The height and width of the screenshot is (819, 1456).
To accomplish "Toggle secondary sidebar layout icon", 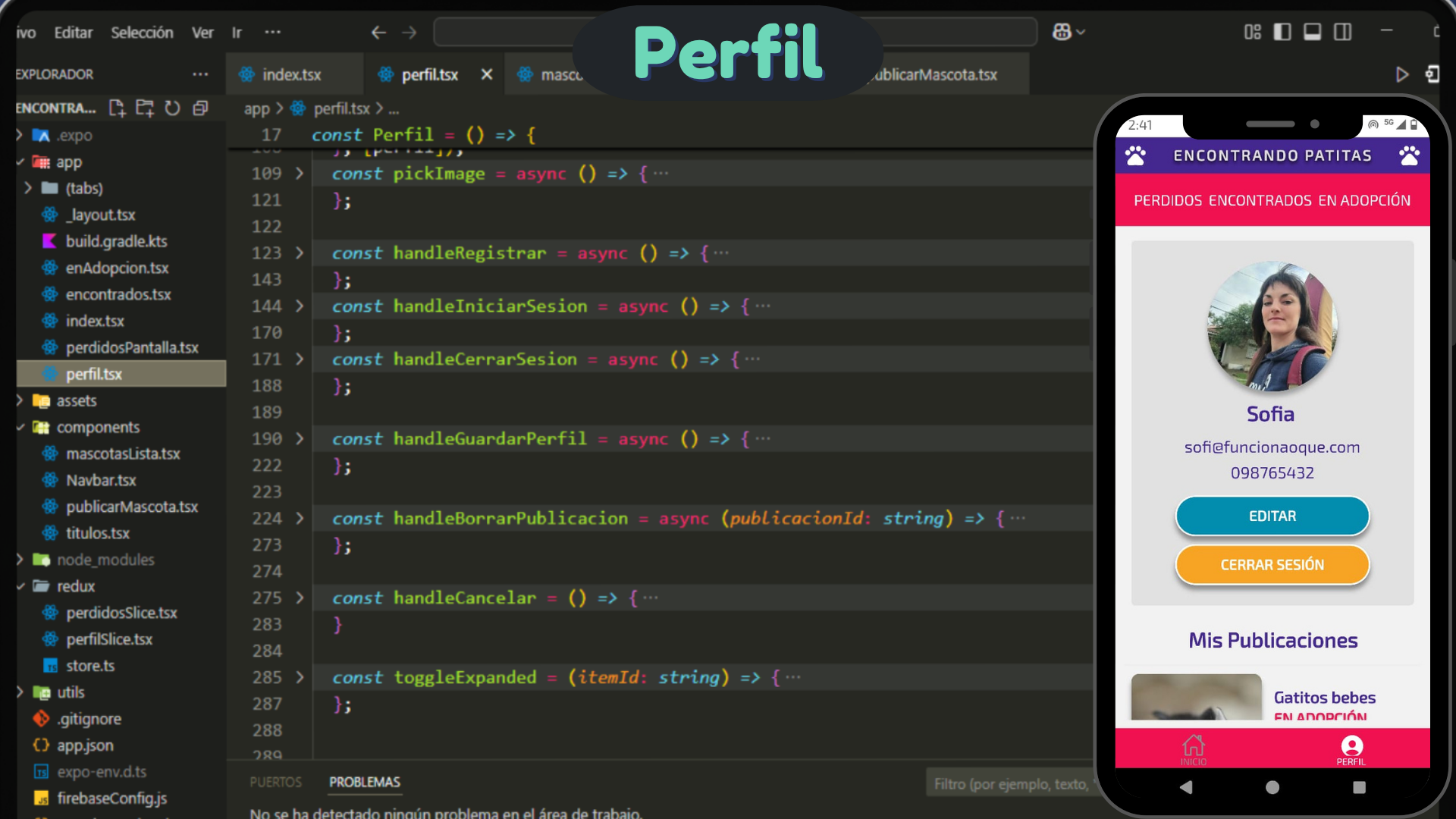I will pyautogui.click(x=1343, y=32).
